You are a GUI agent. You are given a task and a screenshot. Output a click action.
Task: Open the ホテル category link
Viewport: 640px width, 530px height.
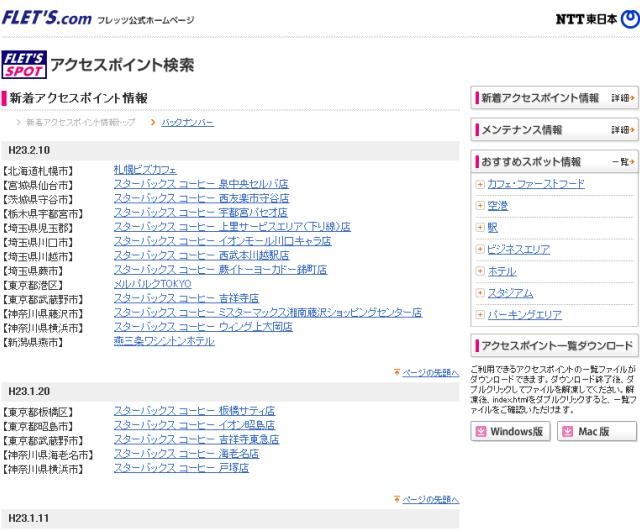coord(502,271)
